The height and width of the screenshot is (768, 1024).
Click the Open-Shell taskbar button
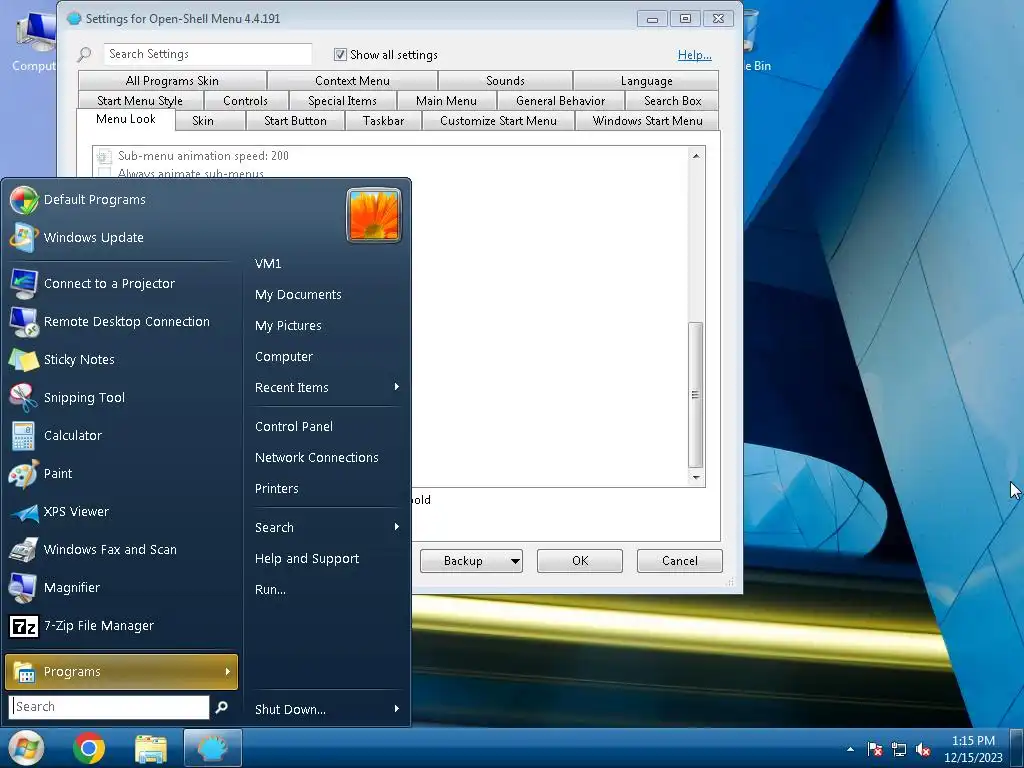(213, 748)
